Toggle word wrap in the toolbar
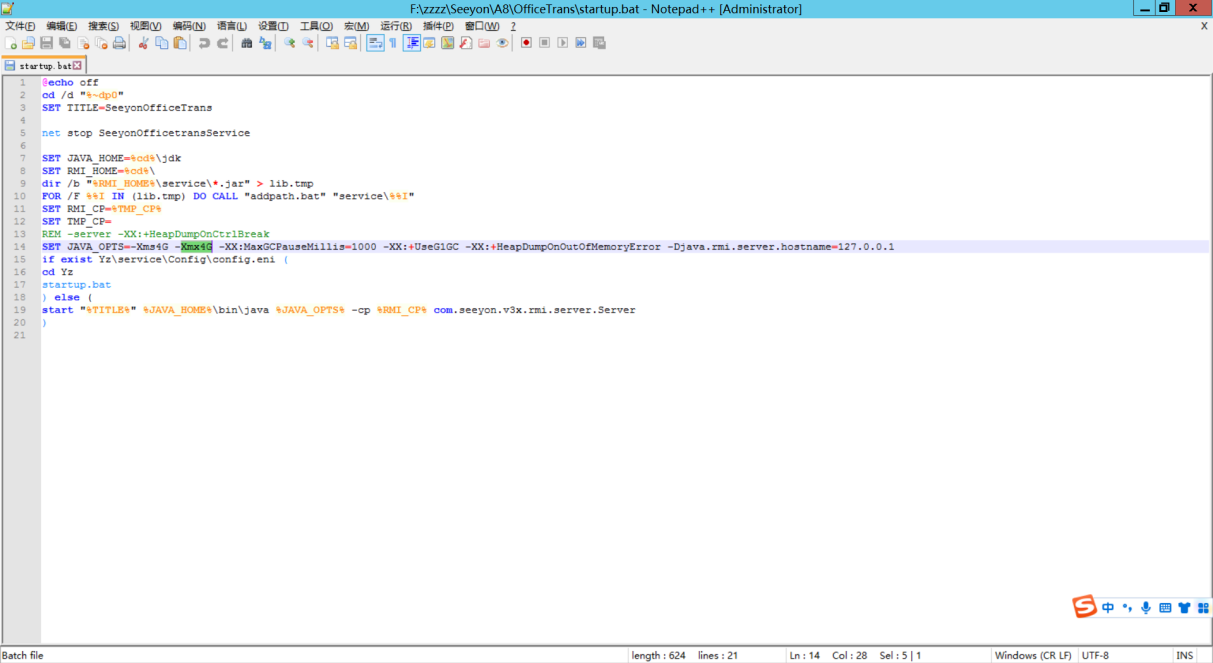 [375, 43]
